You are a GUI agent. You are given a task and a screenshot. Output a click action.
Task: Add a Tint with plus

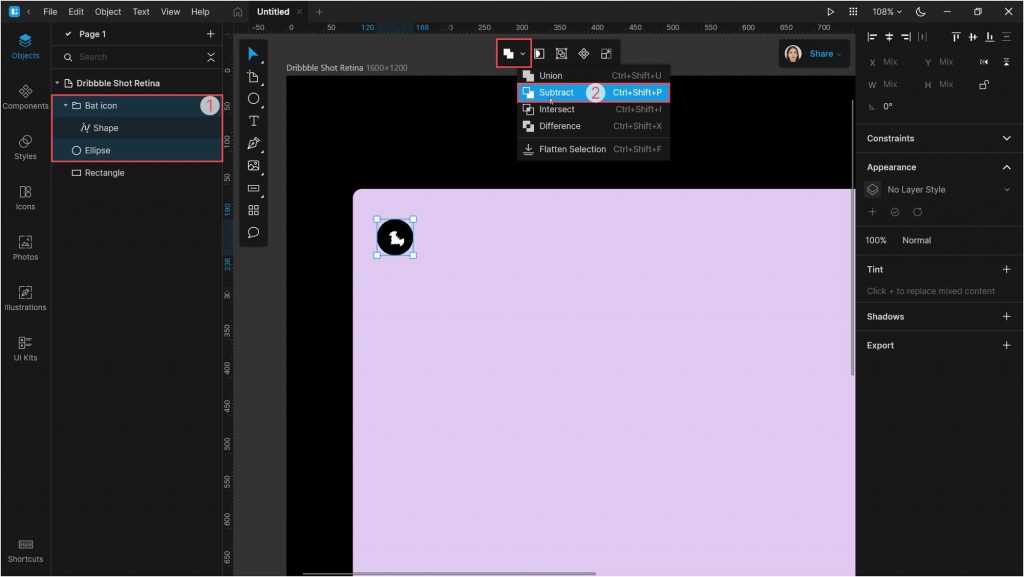tap(1006, 270)
